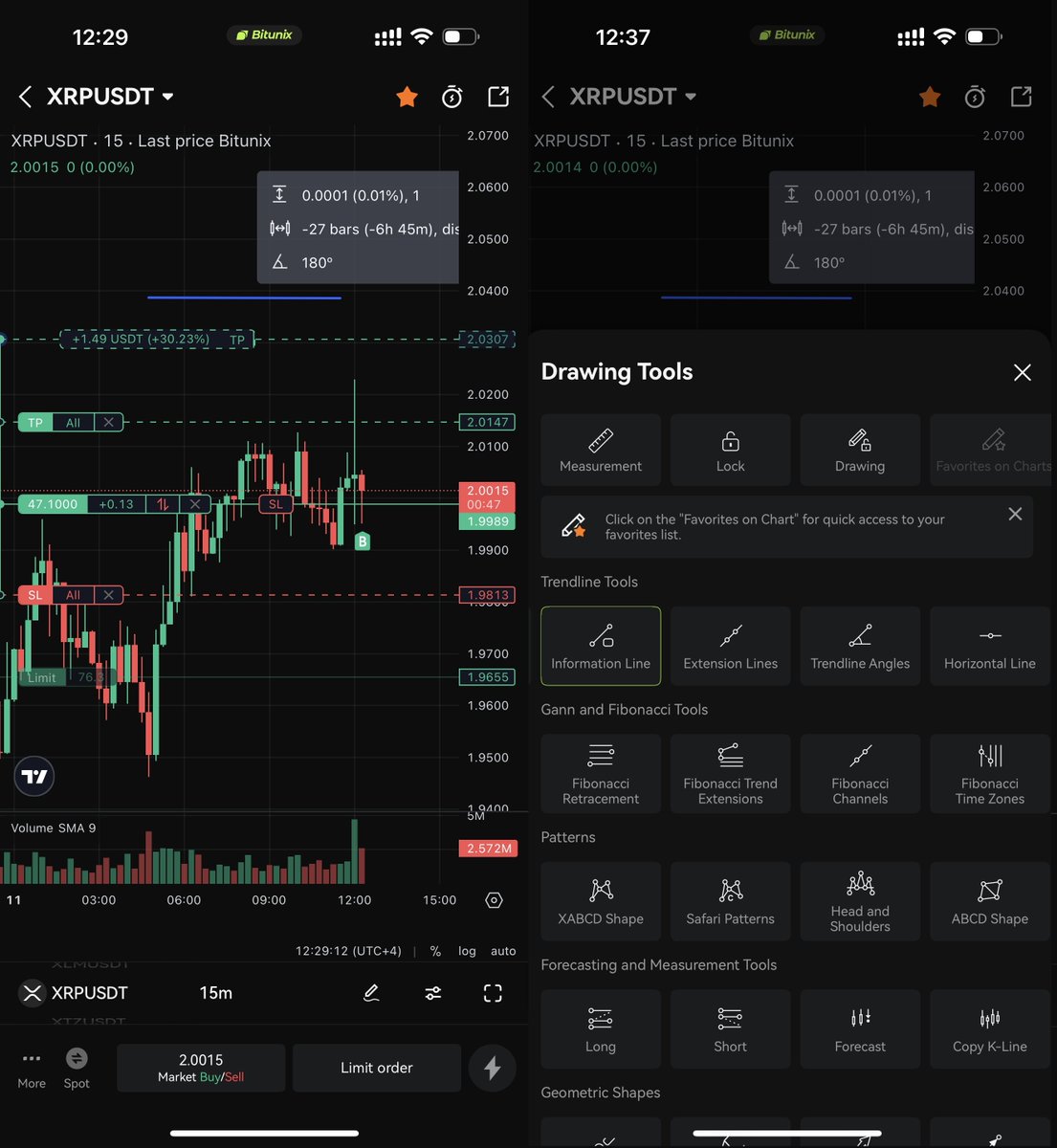Select the Copy K-Line tool

pyautogui.click(x=990, y=1029)
